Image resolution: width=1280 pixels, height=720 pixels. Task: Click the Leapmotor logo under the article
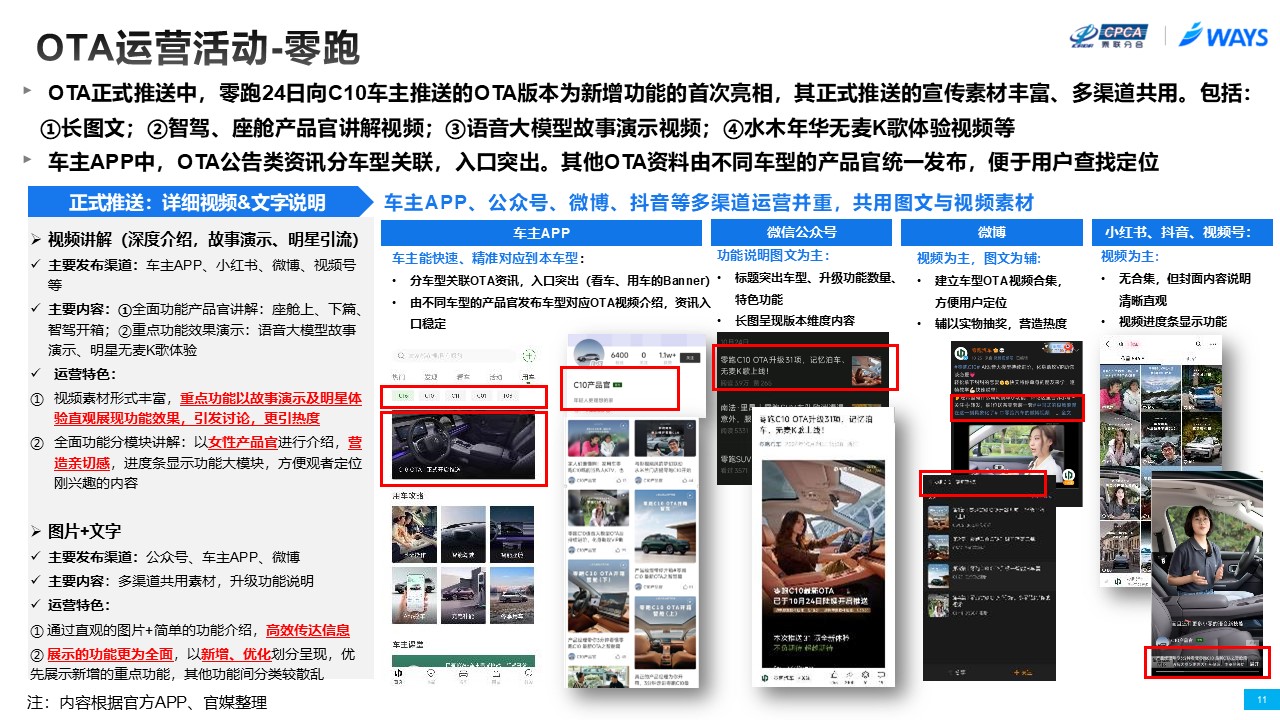pyautogui.click(x=765, y=678)
